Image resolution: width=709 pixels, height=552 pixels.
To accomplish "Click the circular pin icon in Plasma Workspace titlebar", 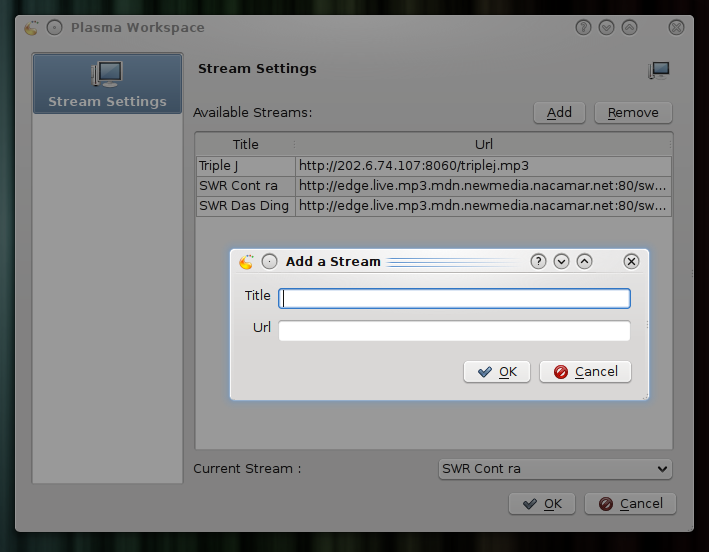I will click(54, 28).
